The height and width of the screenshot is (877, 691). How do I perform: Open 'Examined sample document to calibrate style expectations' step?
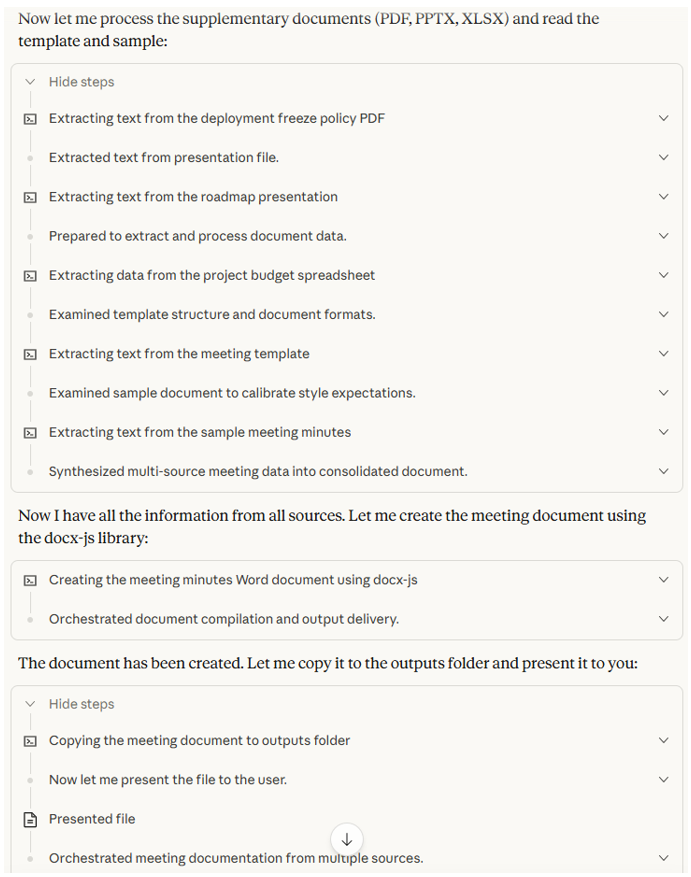232,393
